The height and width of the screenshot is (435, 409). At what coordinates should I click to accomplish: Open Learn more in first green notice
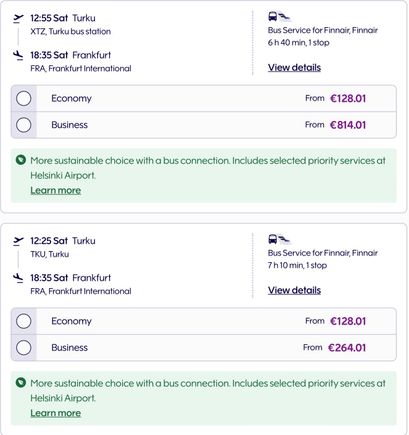56,190
